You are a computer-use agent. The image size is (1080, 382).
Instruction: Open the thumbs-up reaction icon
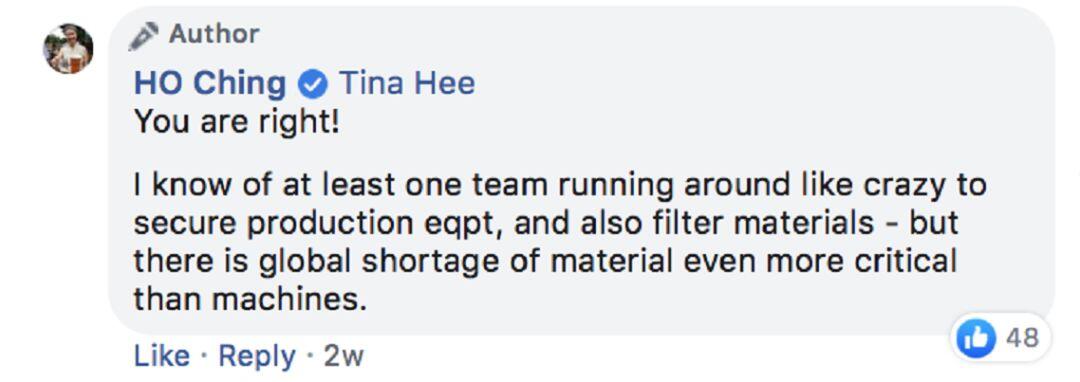(977, 339)
